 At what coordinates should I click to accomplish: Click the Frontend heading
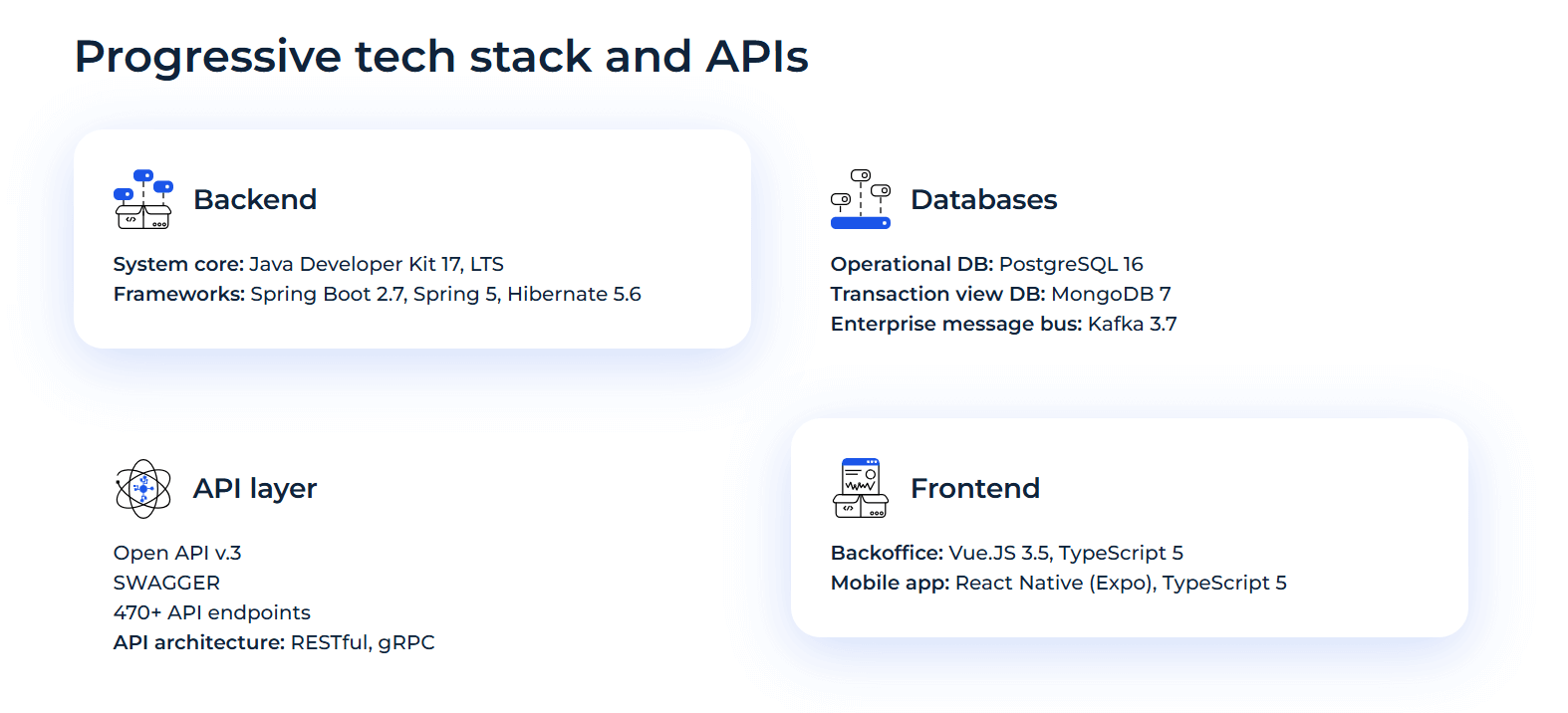pos(974,488)
